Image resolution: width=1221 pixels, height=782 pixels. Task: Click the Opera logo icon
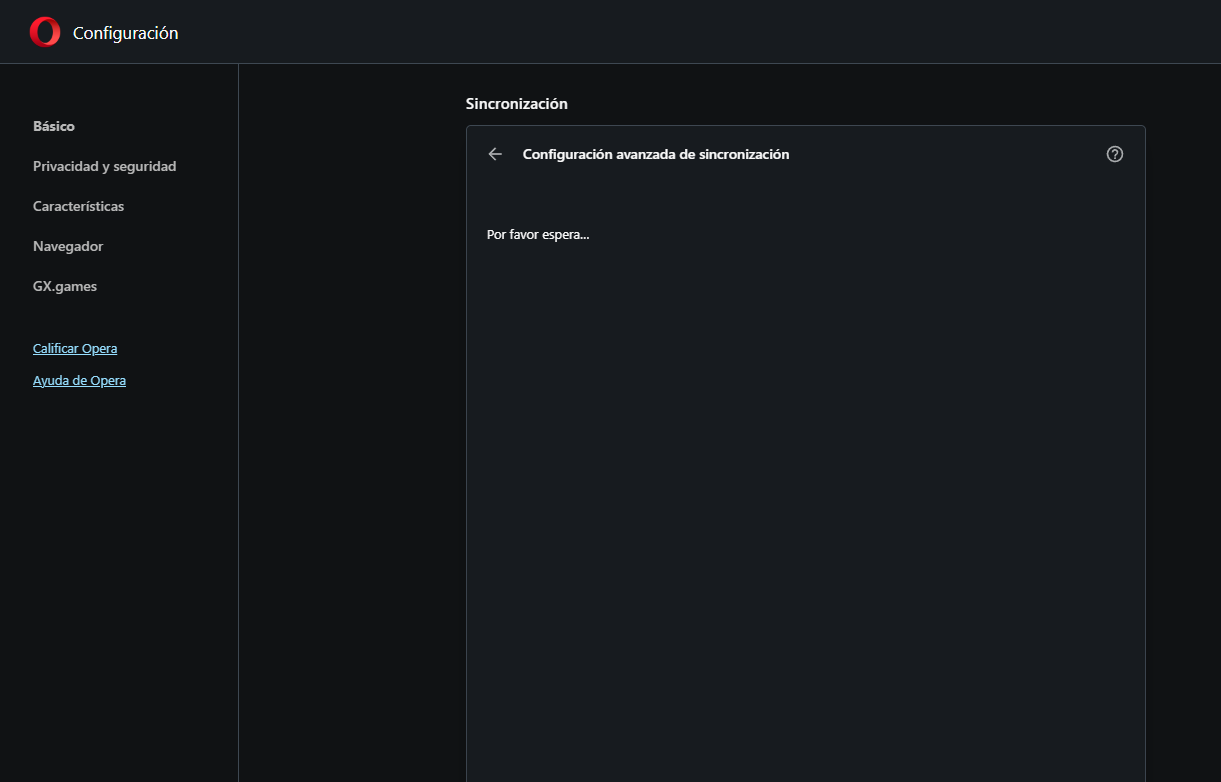click(45, 33)
